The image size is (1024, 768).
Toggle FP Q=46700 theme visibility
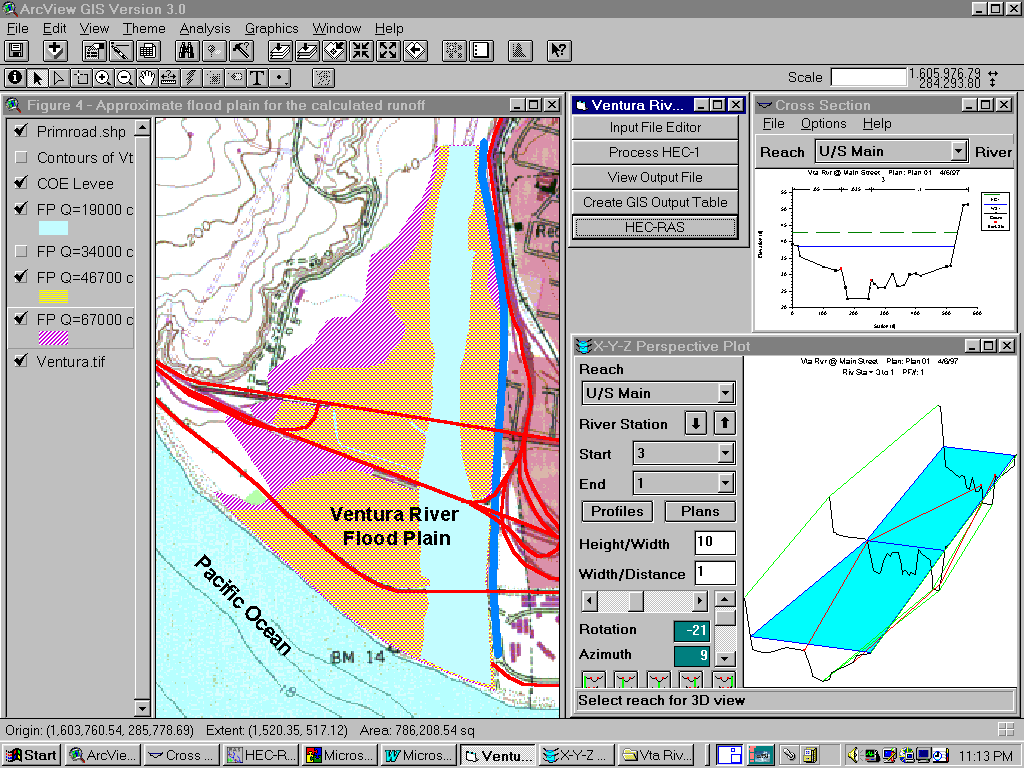tap(21, 277)
